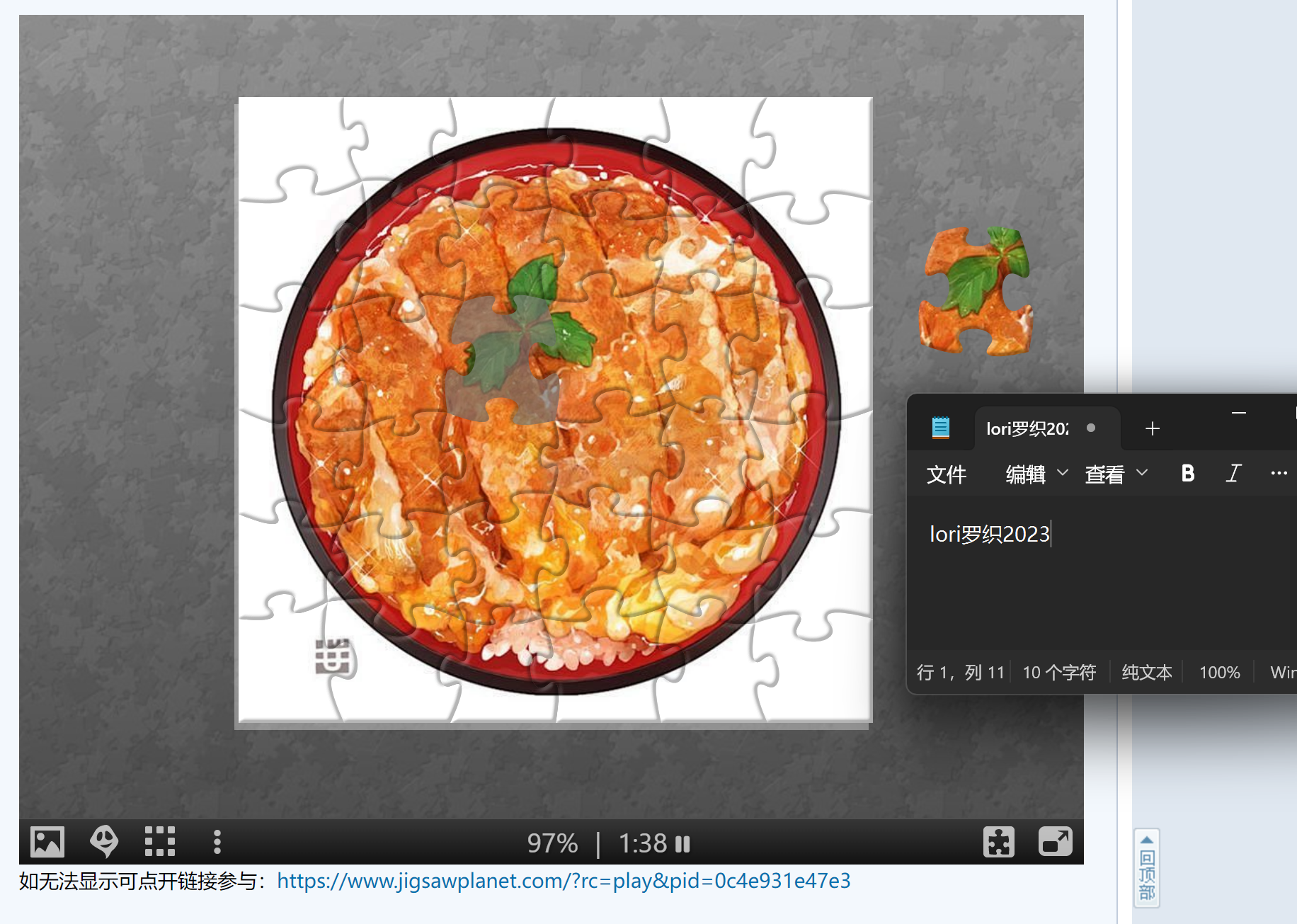The image size is (1297, 924).
Task: Open the 文件 menu in Notepad
Action: [x=947, y=474]
